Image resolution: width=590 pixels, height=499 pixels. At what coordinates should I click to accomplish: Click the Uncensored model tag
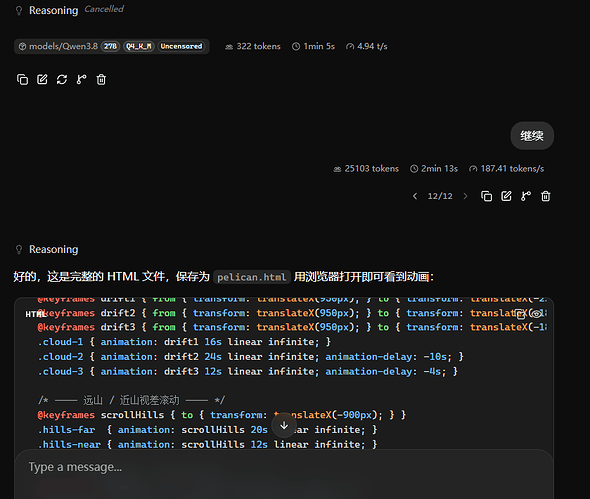pos(181,46)
